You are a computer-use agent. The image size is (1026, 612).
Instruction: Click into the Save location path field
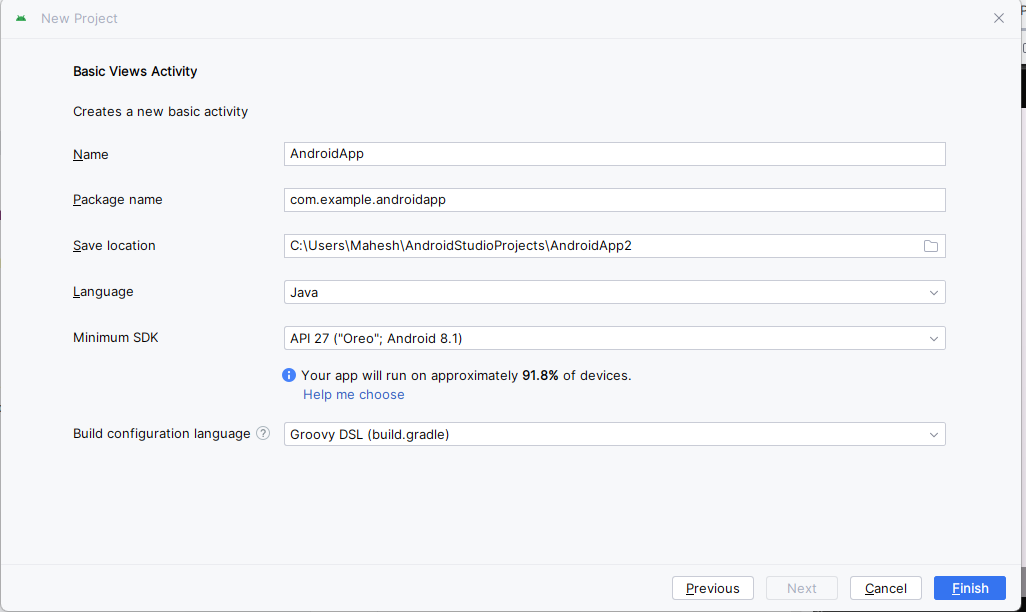click(x=600, y=246)
